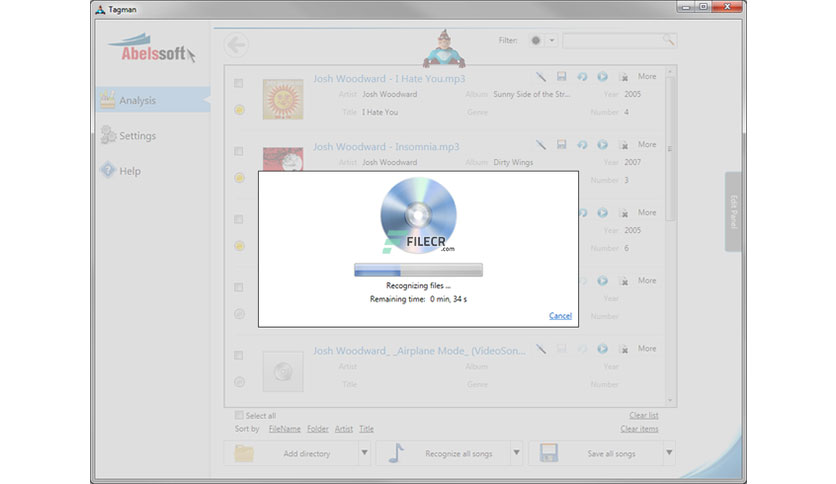
Task: Play the song Insomnia.mp3
Action: point(602,144)
